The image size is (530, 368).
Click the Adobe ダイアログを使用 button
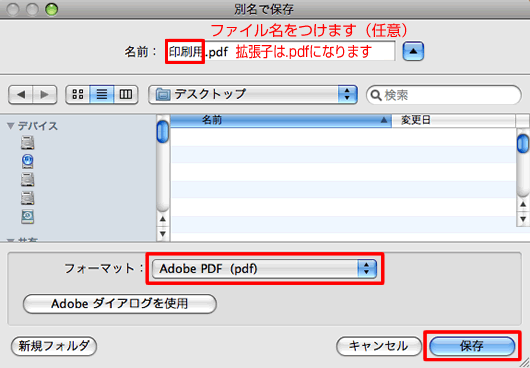[x=120, y=303]
